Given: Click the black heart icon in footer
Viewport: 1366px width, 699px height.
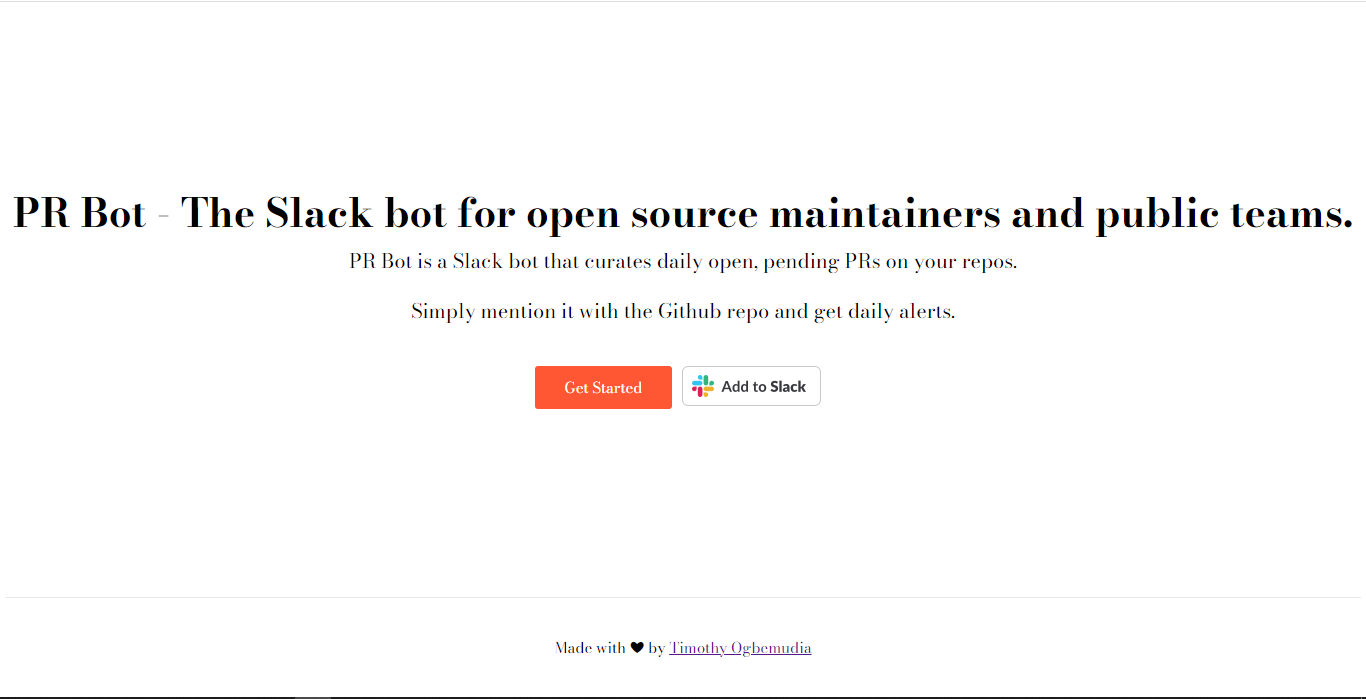Looking at the screenshot, I should 637,648.
